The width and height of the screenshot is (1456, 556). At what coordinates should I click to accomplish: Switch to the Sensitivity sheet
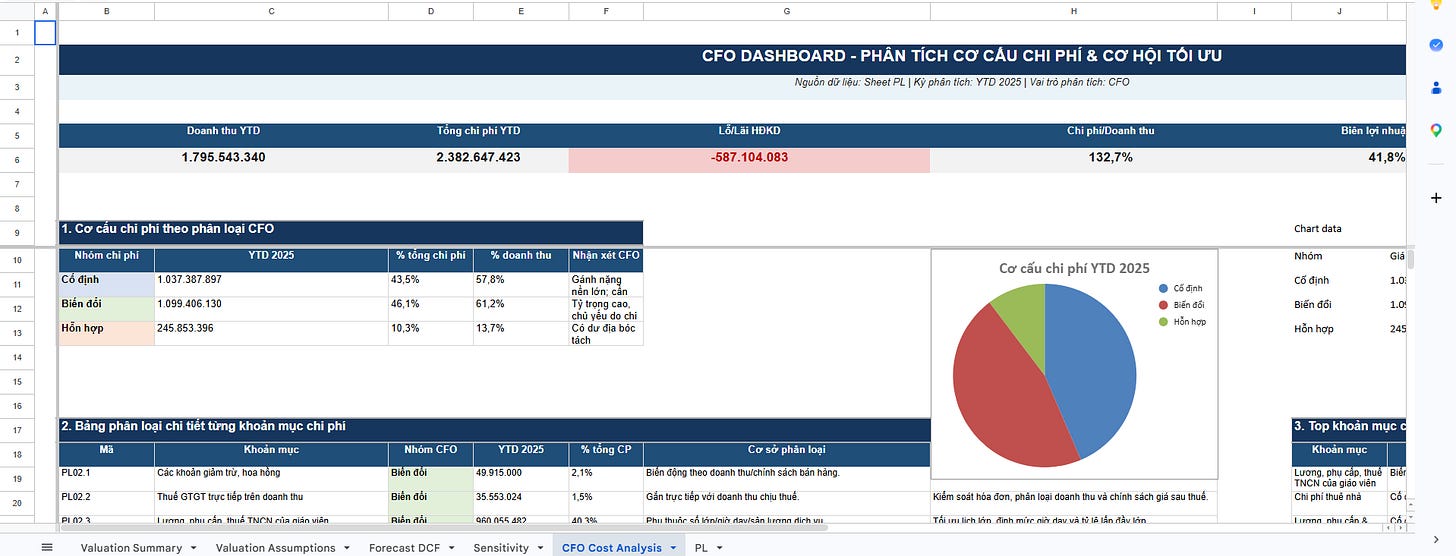[x=500, y=548]
